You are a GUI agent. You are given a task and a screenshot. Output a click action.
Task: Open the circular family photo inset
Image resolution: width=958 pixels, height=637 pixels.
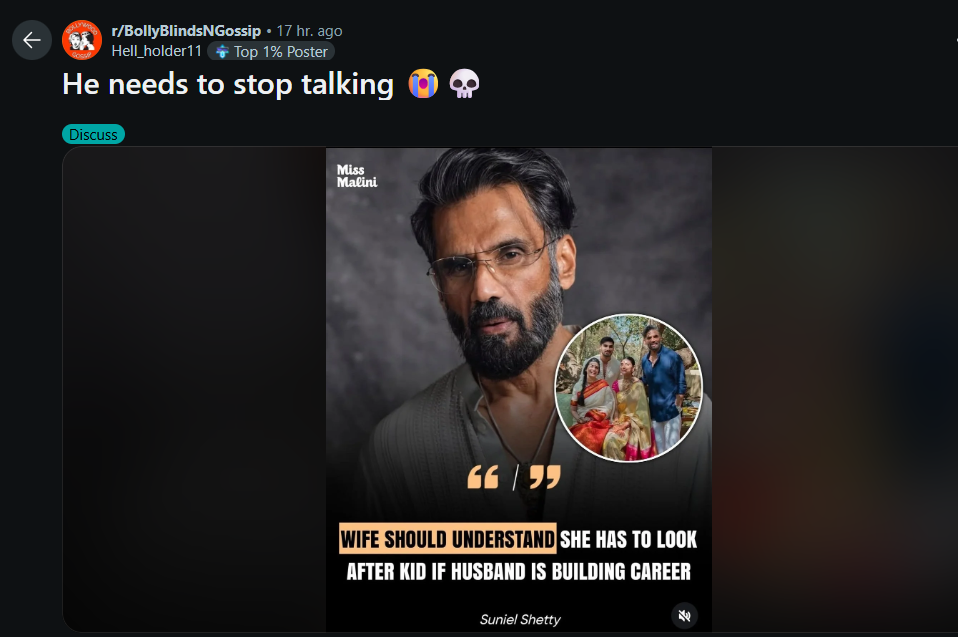tap(628, 388)
